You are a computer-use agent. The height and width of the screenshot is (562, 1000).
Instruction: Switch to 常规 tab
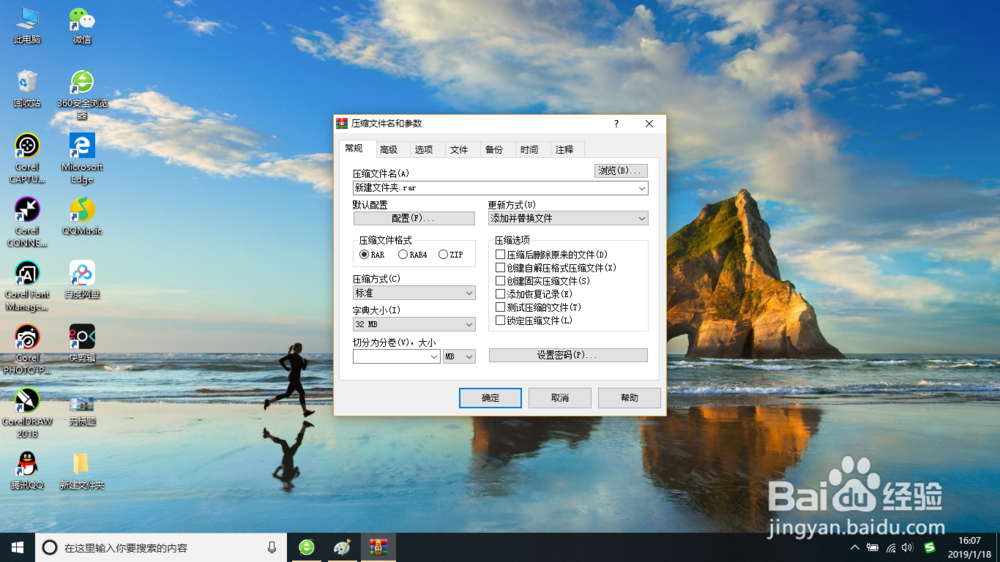click(x=354, y=149)
